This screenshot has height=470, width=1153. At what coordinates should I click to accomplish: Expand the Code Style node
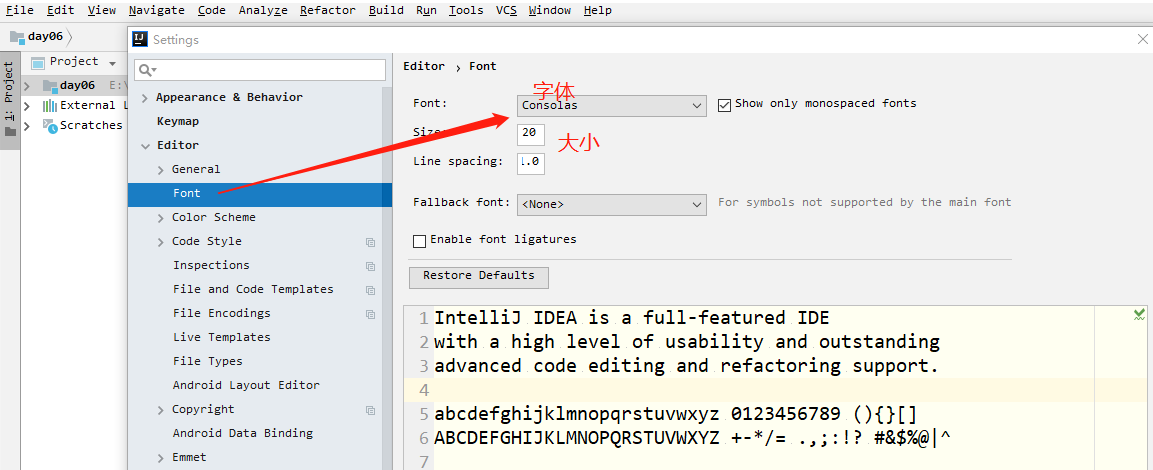tap(161, 242)
